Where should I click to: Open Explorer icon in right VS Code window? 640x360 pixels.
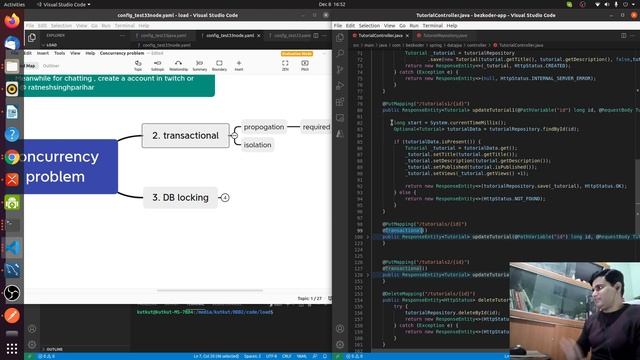click(340, 38)
